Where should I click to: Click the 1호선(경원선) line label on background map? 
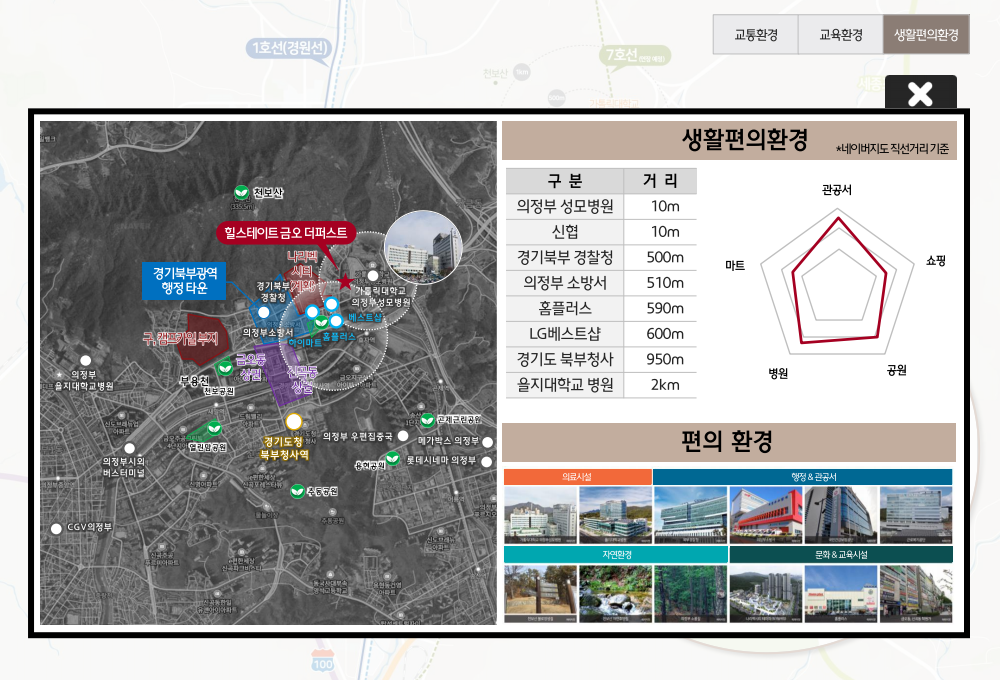click(290, 48)
